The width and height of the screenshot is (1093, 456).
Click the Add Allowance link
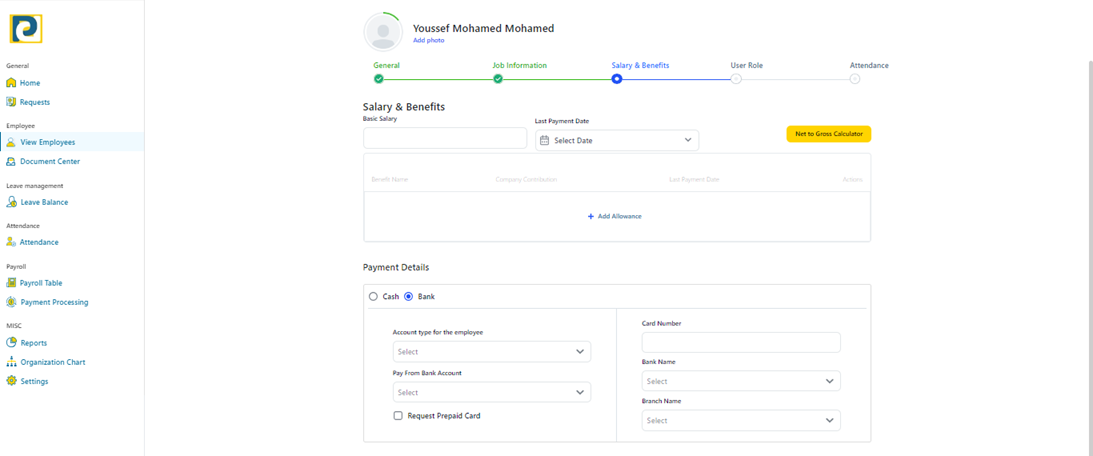pos(614,216)
